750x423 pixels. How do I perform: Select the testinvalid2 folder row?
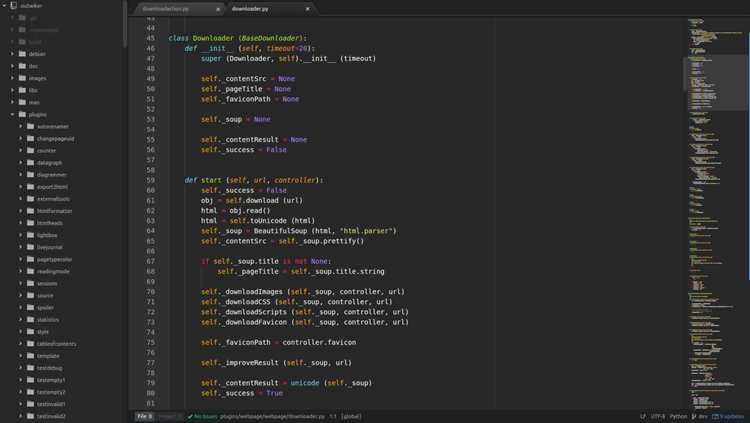62,416
